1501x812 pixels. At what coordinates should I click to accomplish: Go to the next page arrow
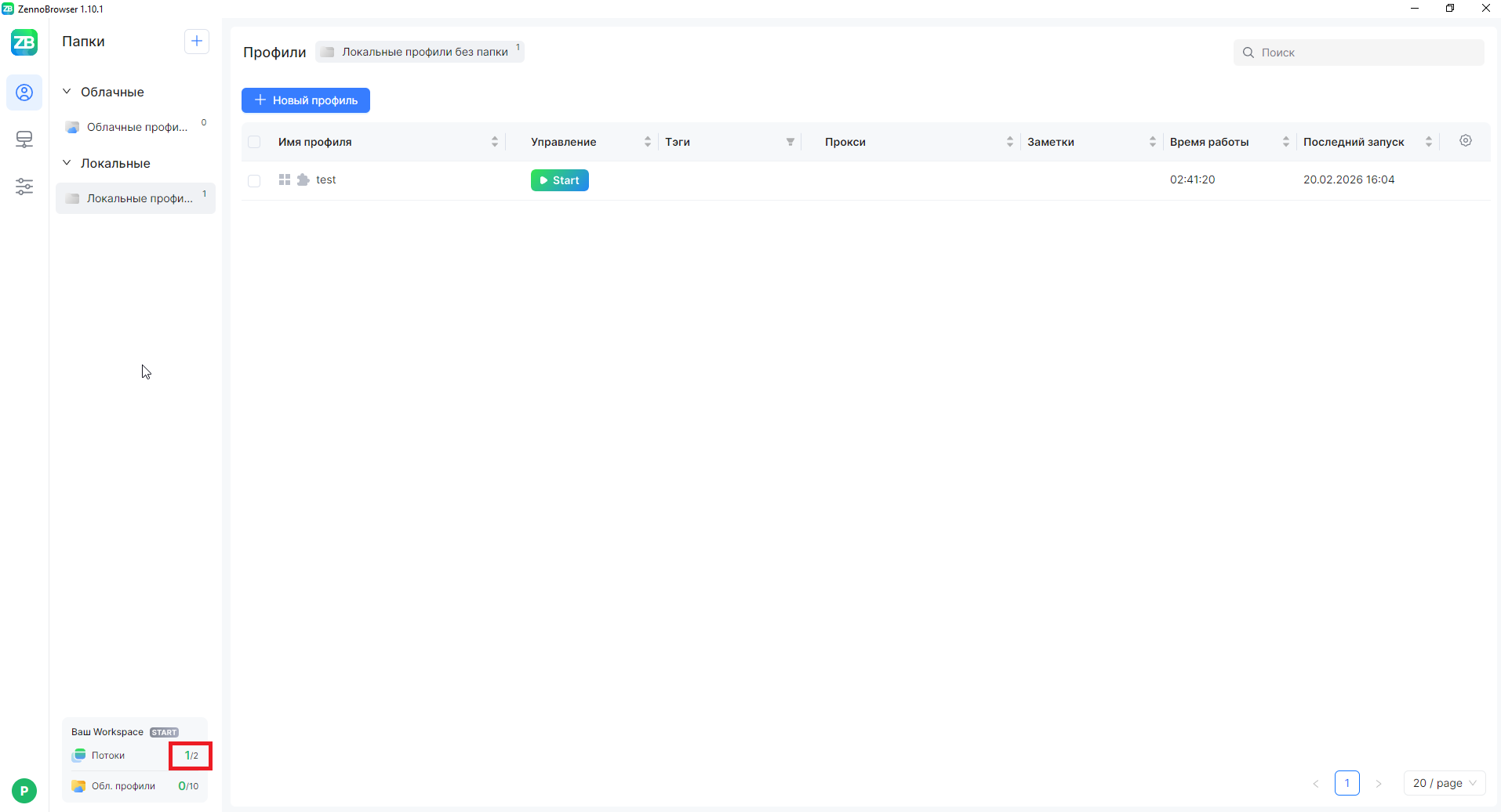[1379, 783]
